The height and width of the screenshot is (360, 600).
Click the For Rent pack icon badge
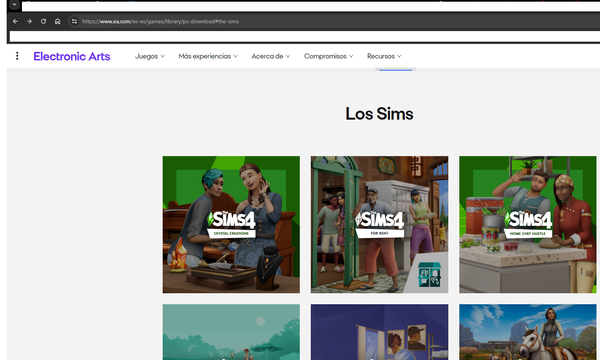[x=429, y=274]
